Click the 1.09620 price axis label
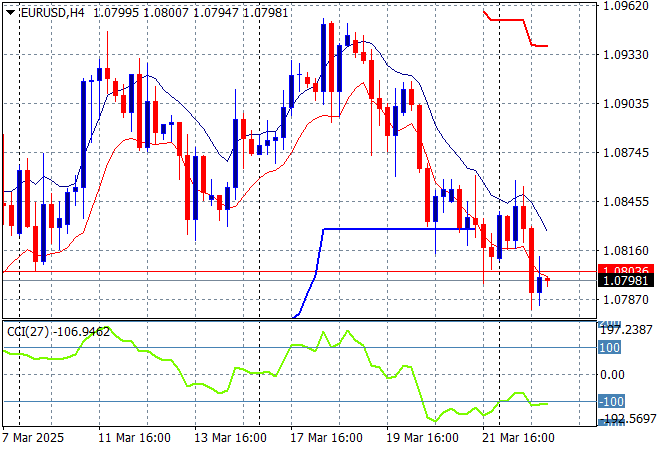 tap(626, 4)
